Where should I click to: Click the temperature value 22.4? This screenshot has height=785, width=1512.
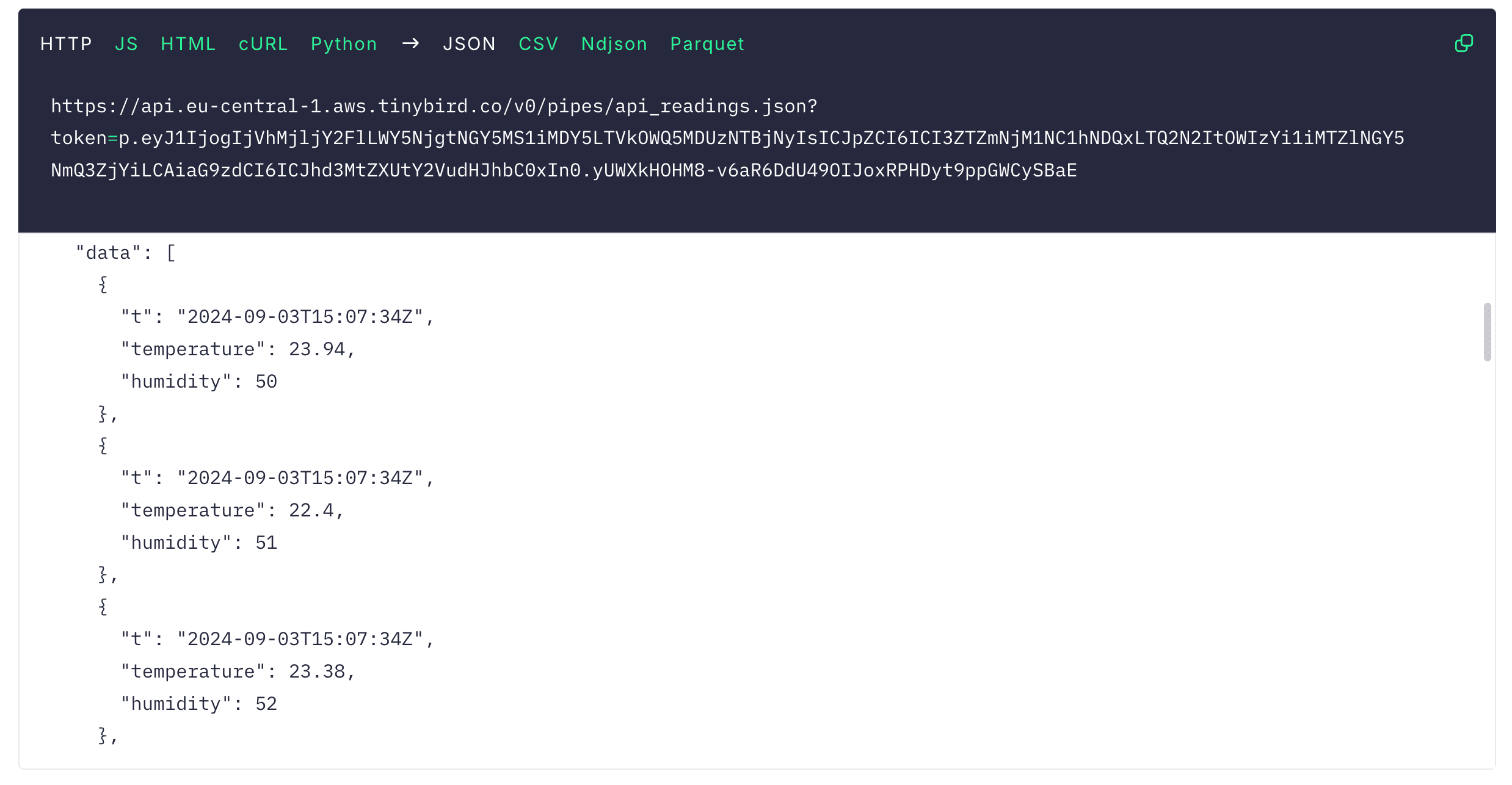(x=311, y=510)
